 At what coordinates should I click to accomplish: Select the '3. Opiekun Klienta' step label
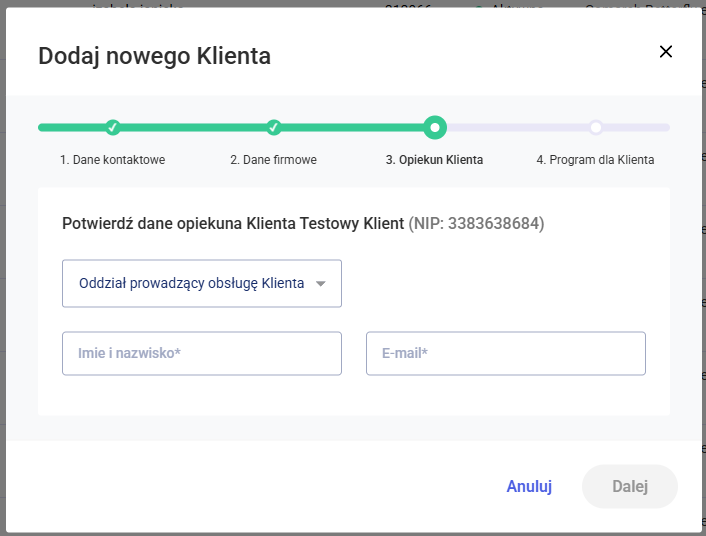point(434,160)
